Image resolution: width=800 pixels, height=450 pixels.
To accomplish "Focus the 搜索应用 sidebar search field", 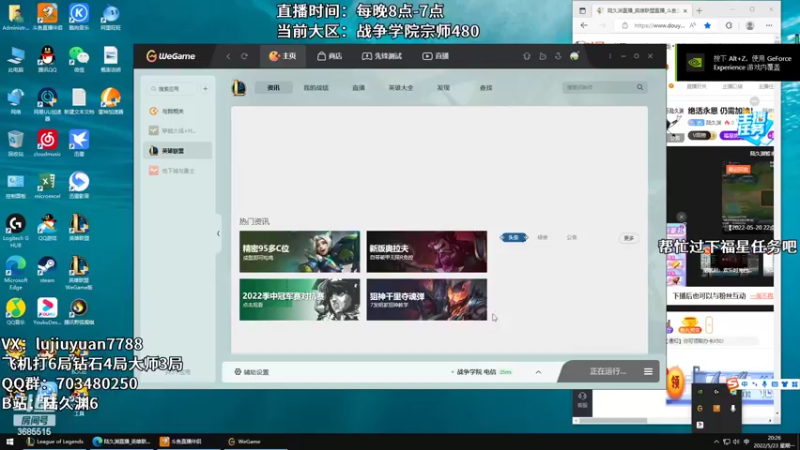I will [x=173, y=89].
